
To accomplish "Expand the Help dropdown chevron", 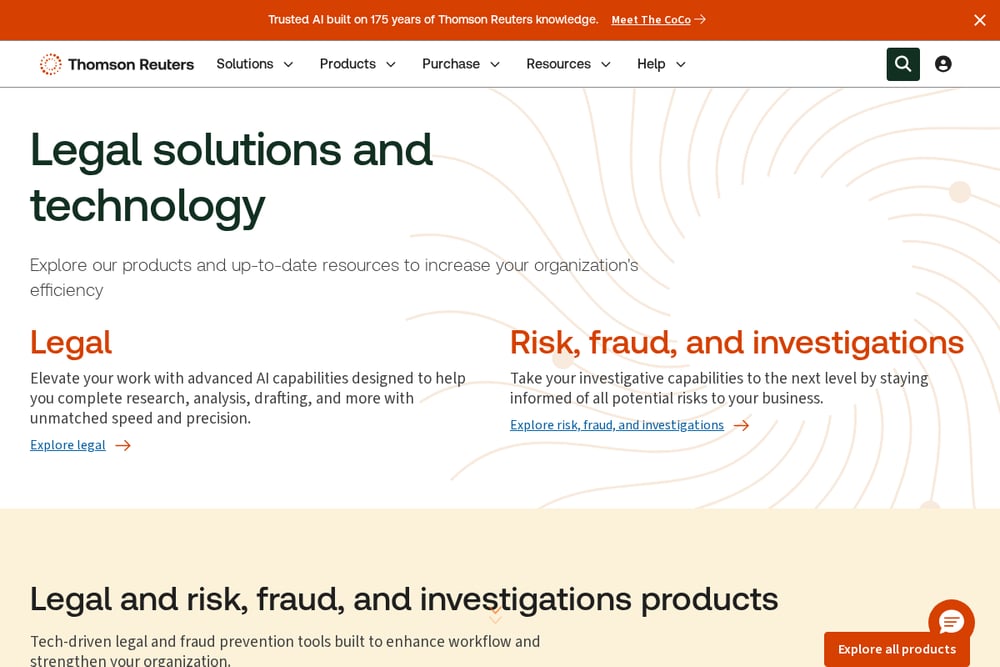I will click(680, 64).
